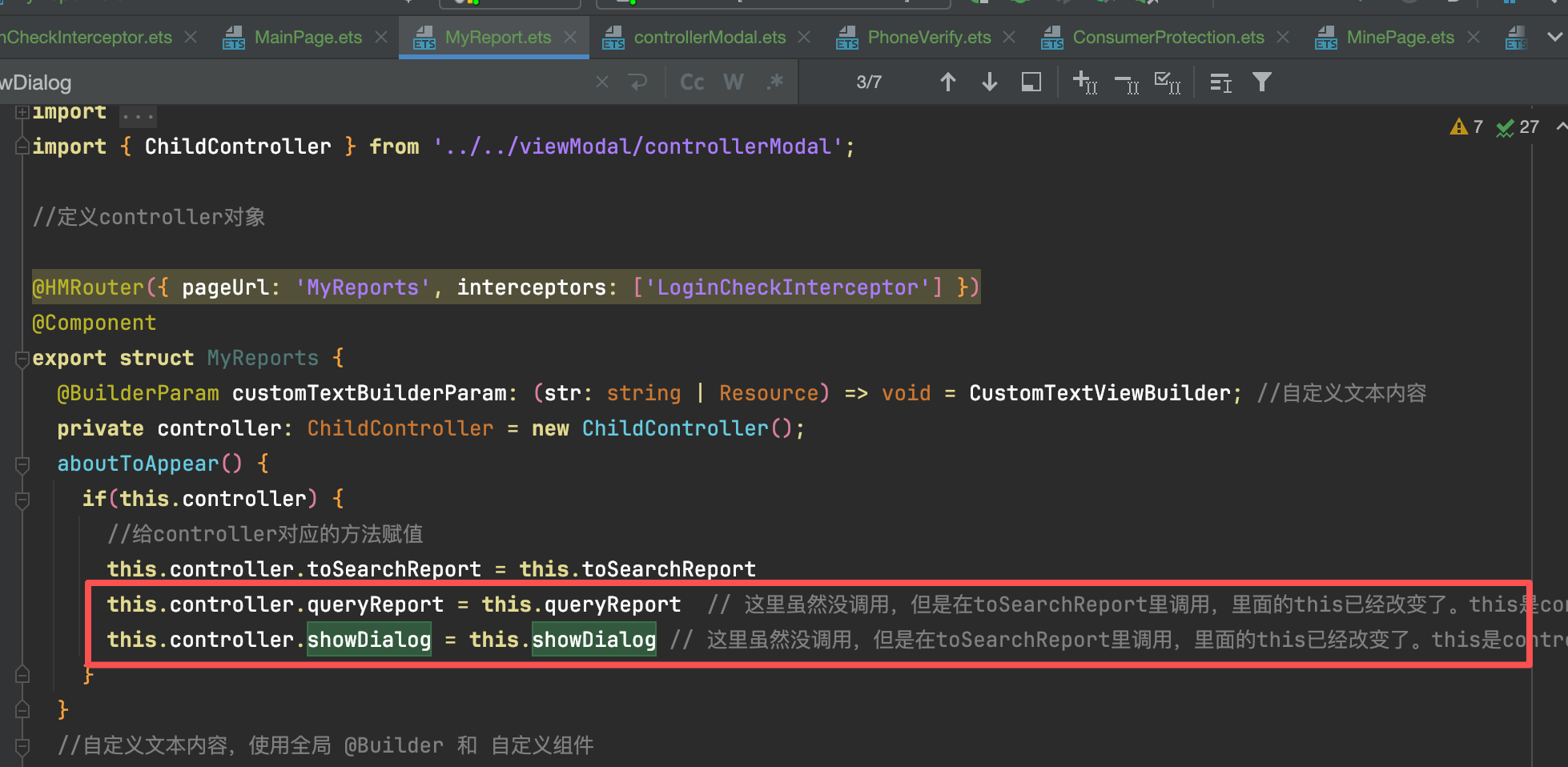Switch to the PhoneVerify.ets tab
This screenshot has height=767, width=1568.
(928, 38)
